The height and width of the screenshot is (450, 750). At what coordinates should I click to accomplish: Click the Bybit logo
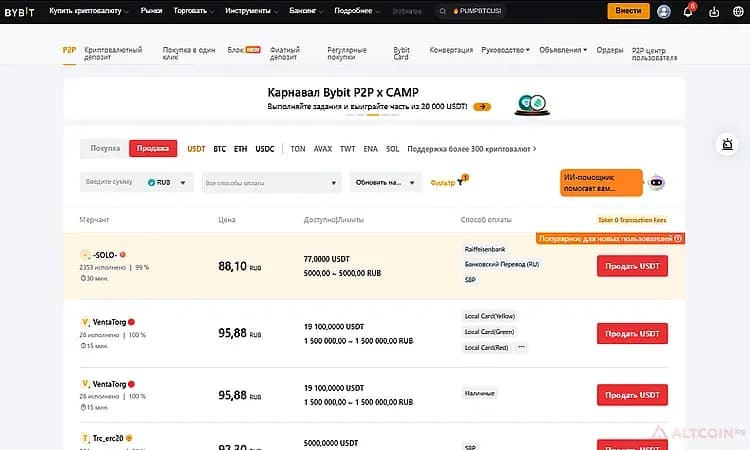click(x=19, y=11)
